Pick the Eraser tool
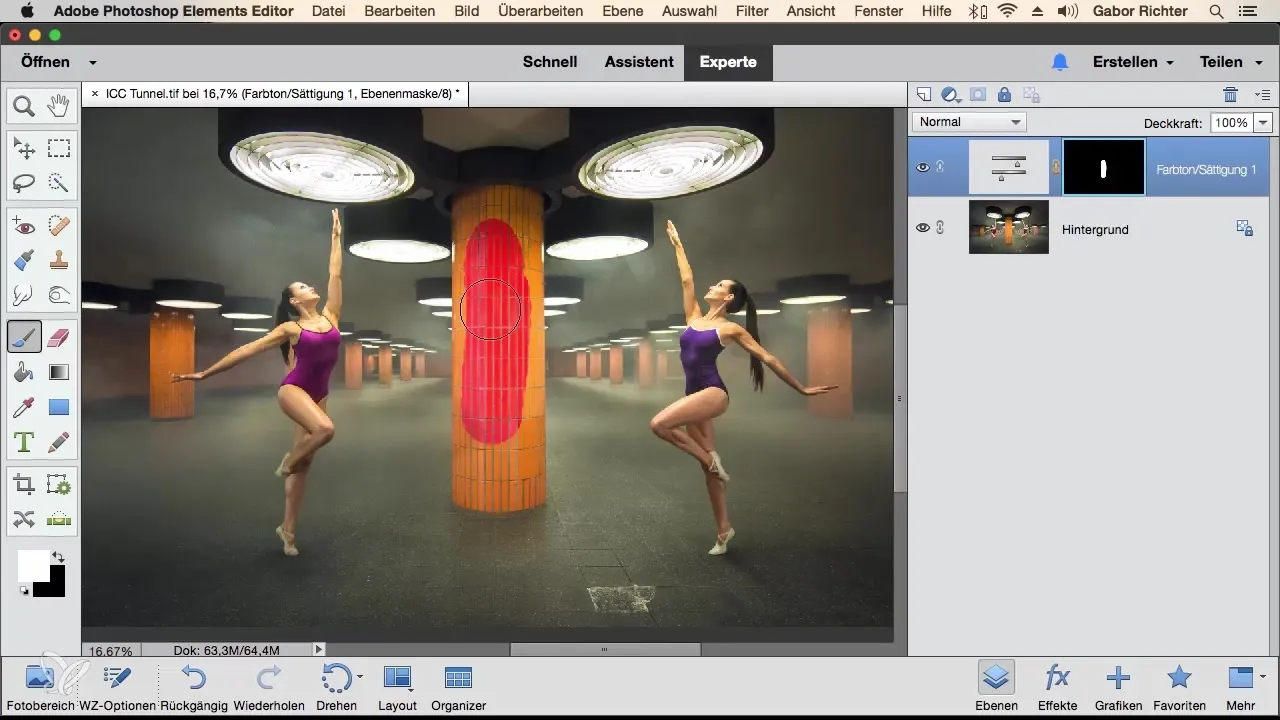1280x720 pixels. [x=59, y=337]
